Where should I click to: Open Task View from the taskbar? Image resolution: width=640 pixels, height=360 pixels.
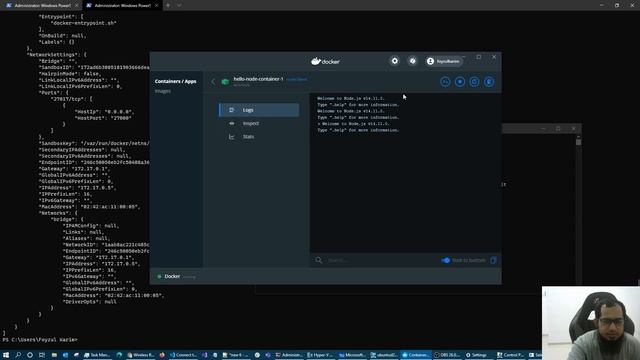point(42,355)
